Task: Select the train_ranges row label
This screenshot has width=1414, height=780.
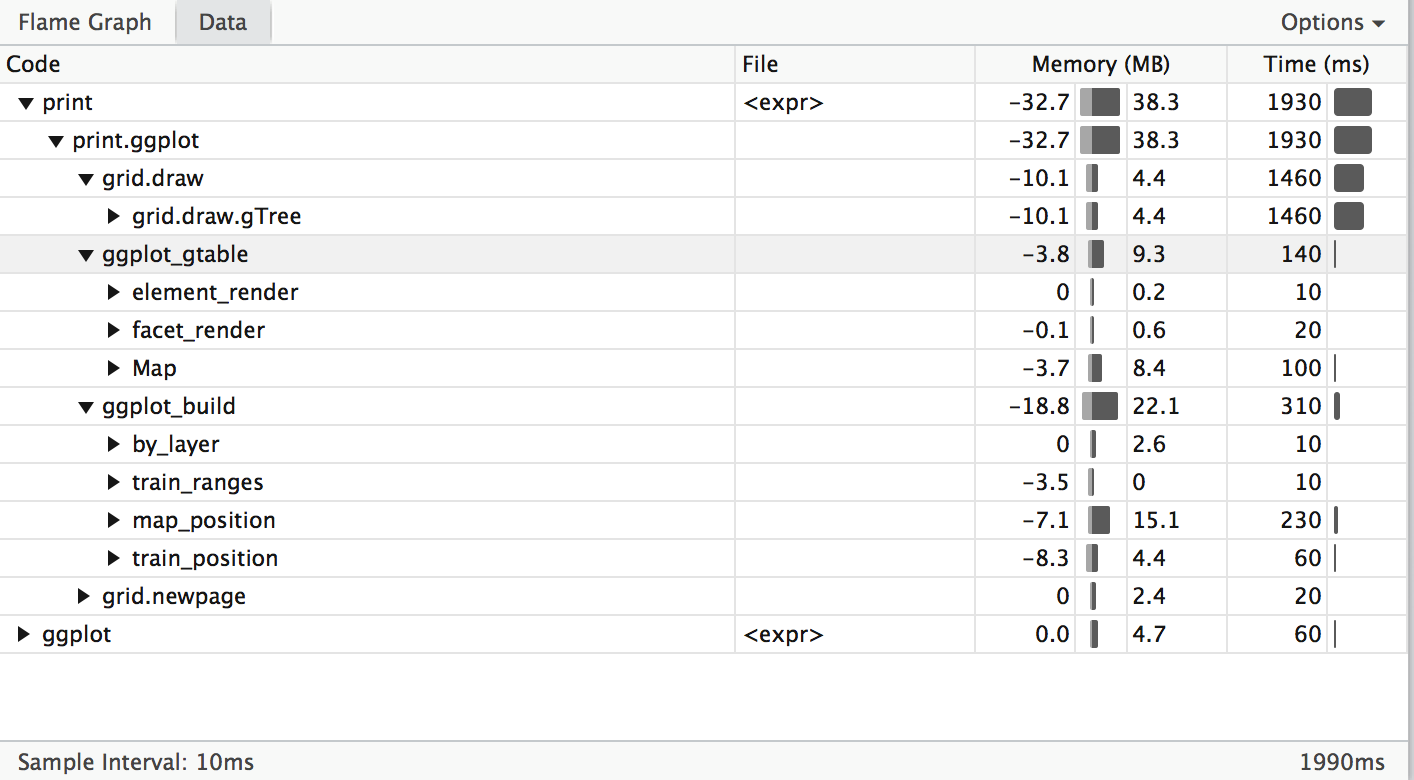Action: [x=198, y=482]
